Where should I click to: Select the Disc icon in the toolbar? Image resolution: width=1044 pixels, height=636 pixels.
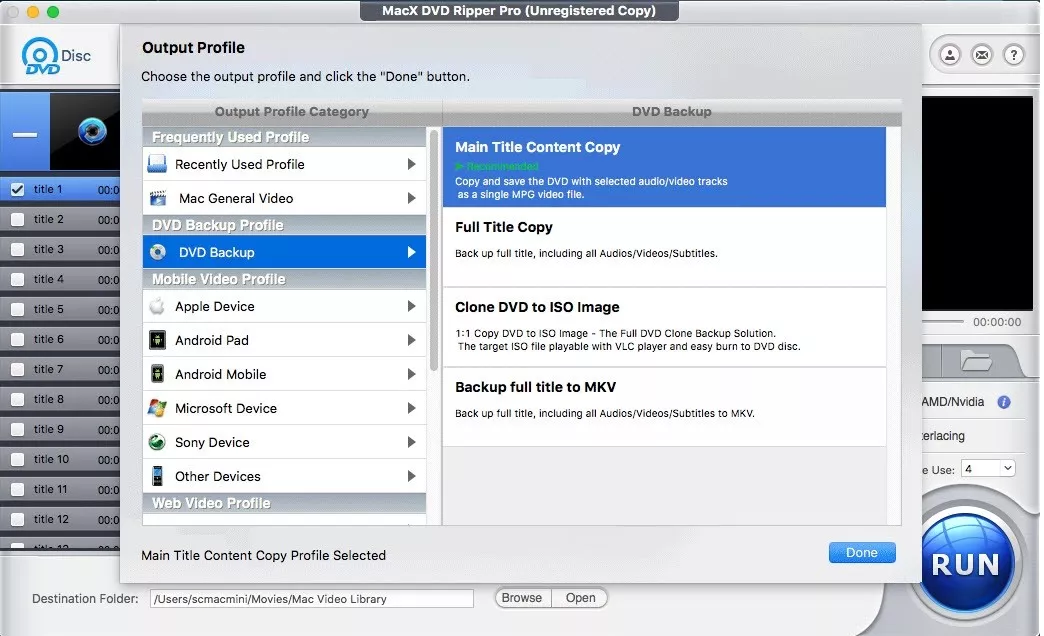click(40, 55)
